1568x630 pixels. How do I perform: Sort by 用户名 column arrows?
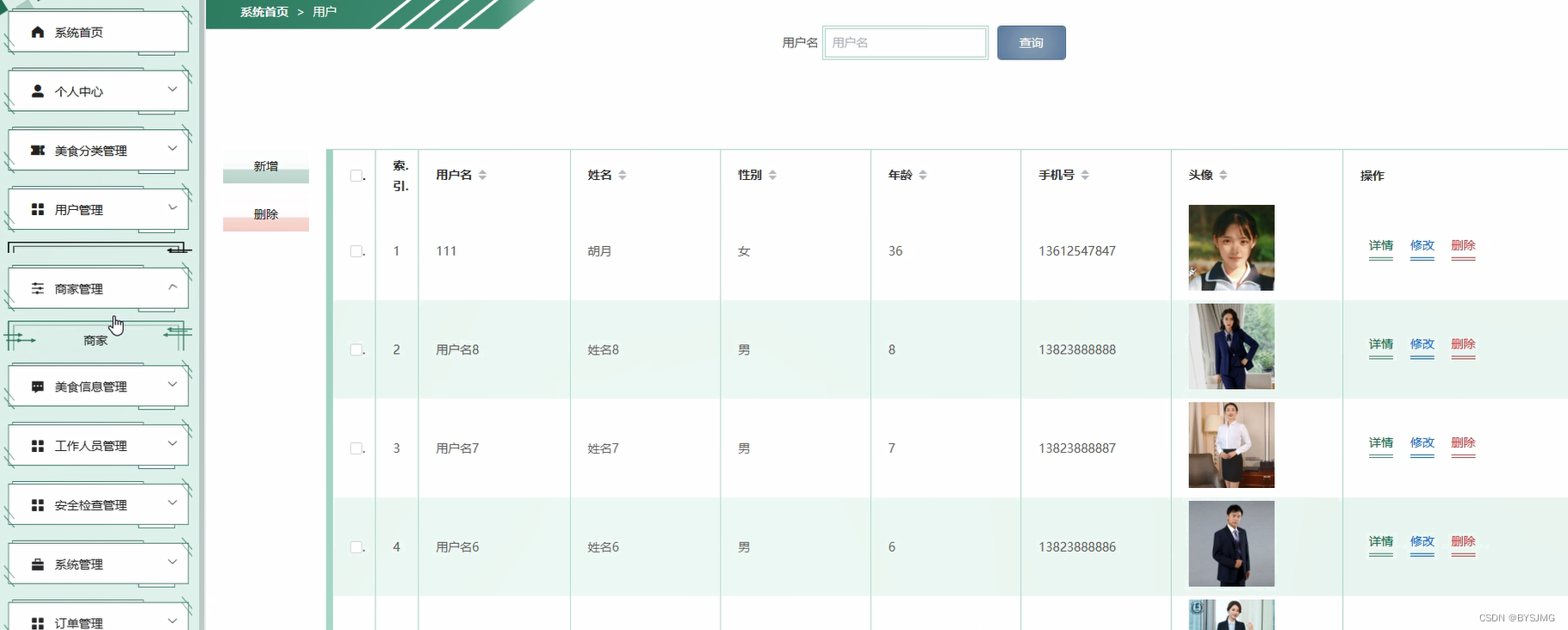coord(482,175)
